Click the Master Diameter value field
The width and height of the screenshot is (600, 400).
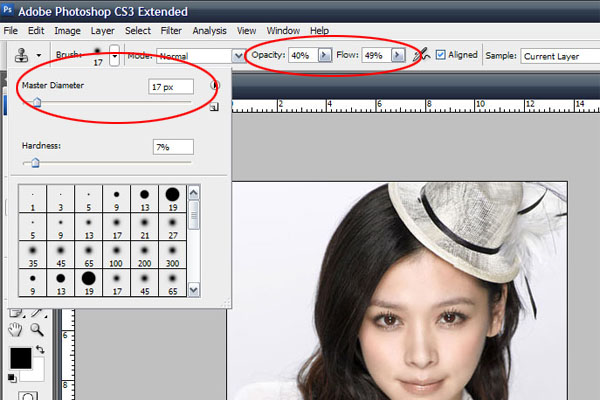[171, 87]
